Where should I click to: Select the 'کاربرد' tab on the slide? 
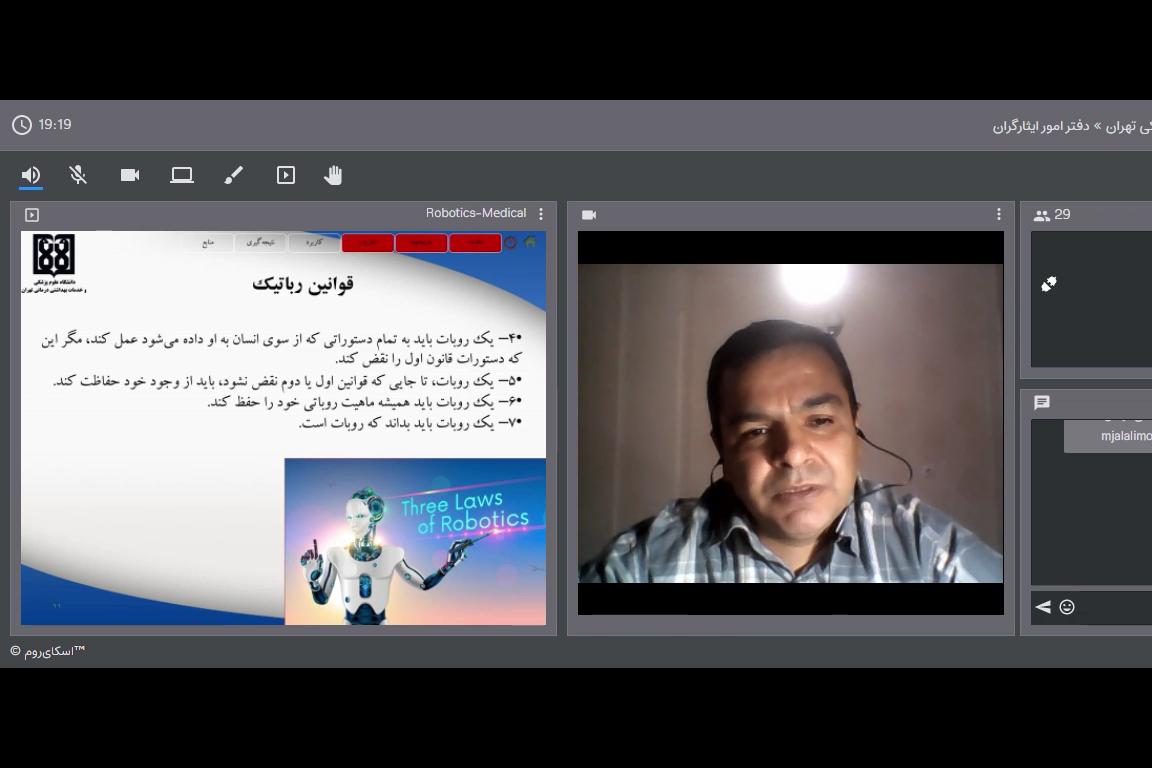[314, 243]
